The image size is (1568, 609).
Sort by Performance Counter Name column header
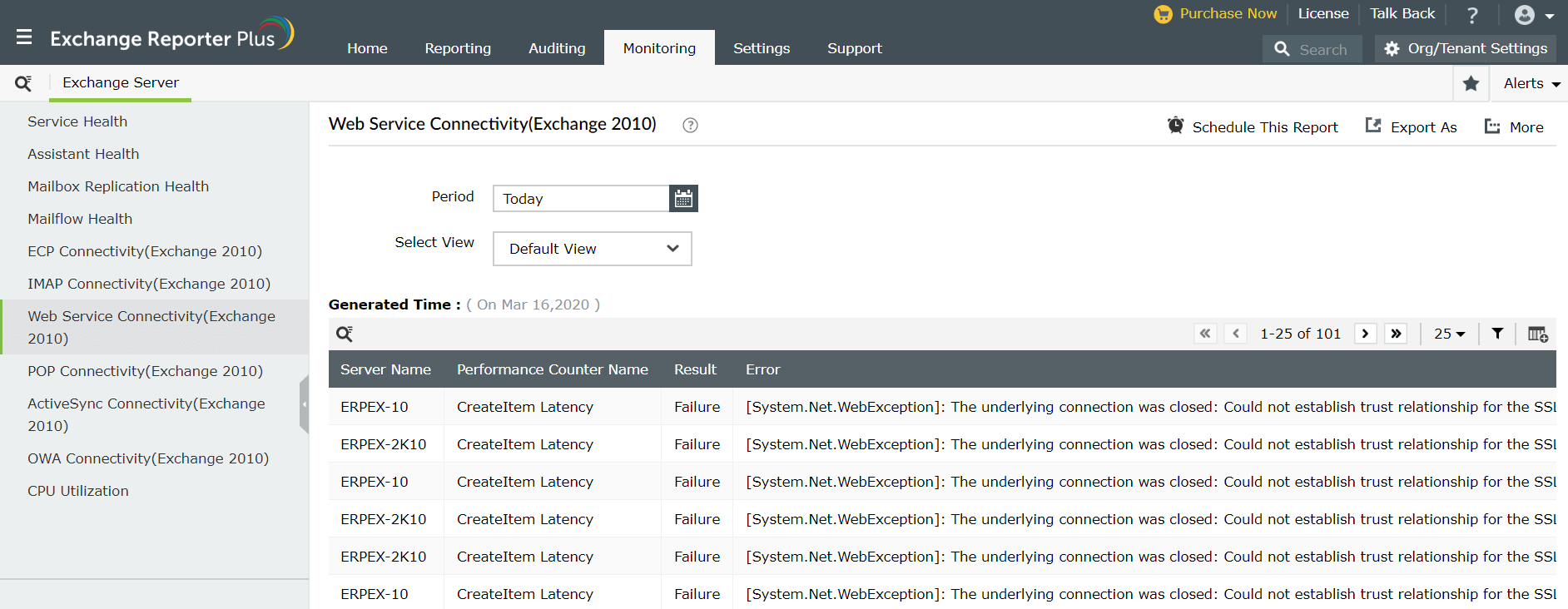click(553, 369)
